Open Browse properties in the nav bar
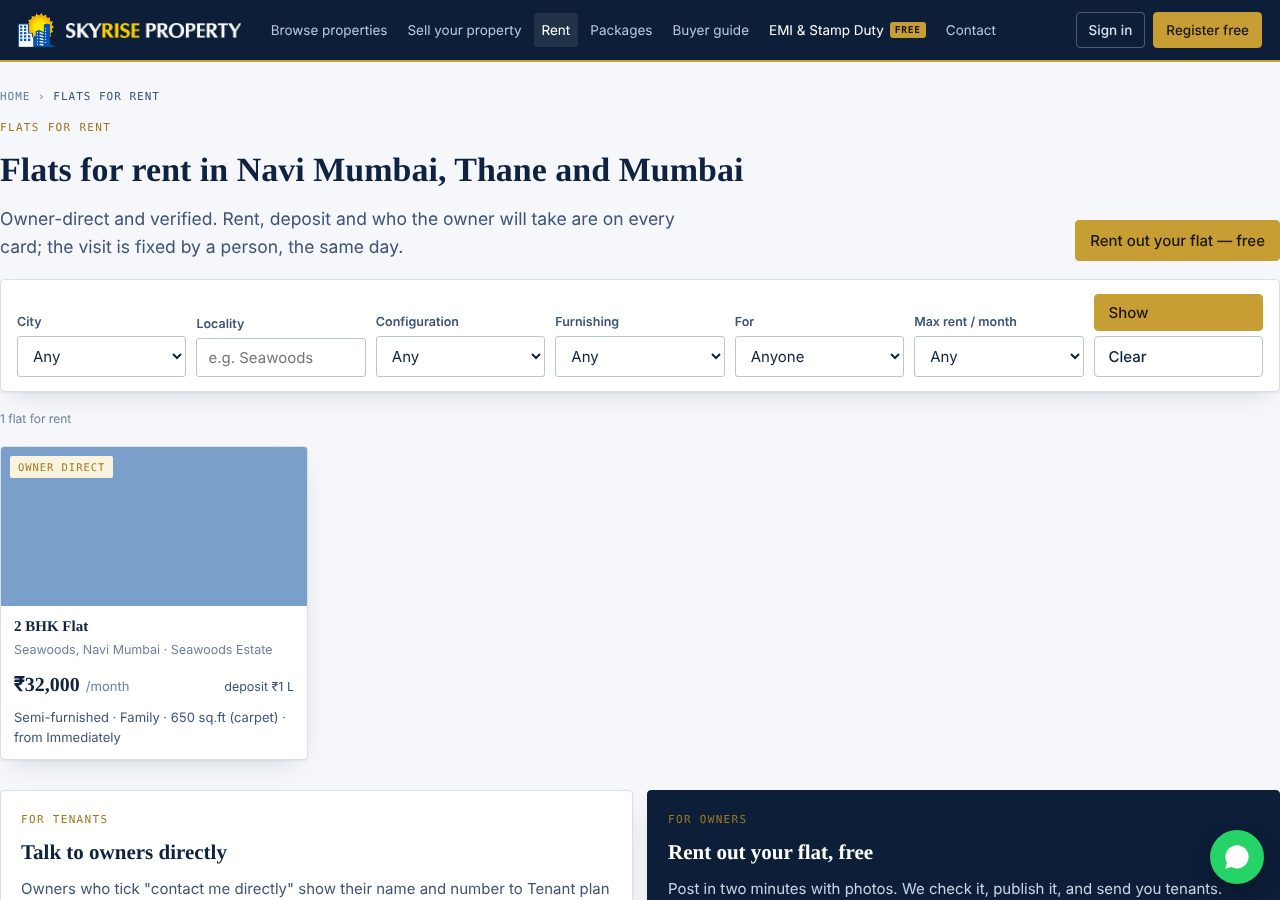Viewport: 1280px width, 900px height. point(329,30)
